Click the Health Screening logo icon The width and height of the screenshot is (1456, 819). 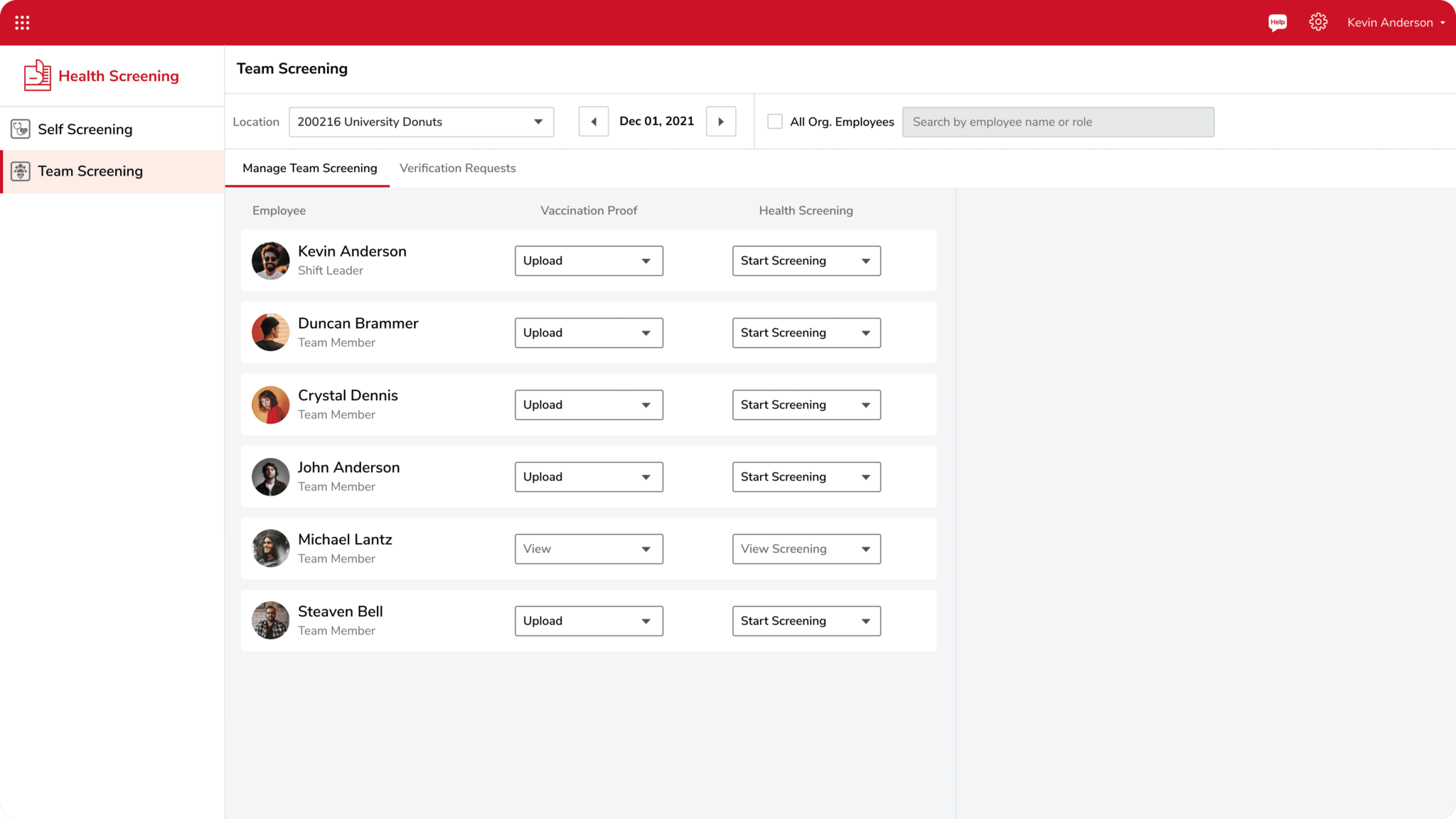(x=37, y=75)
